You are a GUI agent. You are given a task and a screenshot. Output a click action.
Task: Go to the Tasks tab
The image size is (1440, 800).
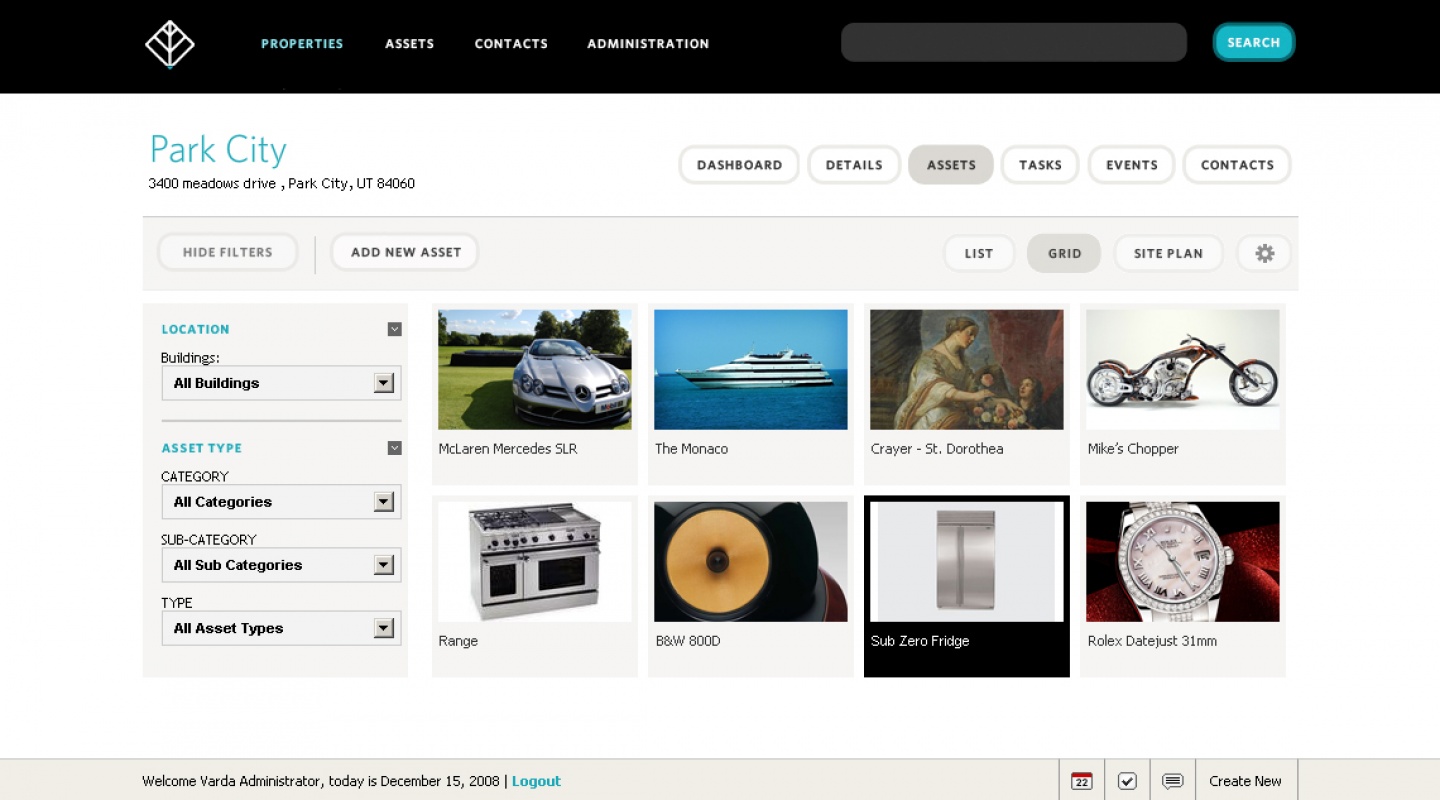[x=1040, y=165]
